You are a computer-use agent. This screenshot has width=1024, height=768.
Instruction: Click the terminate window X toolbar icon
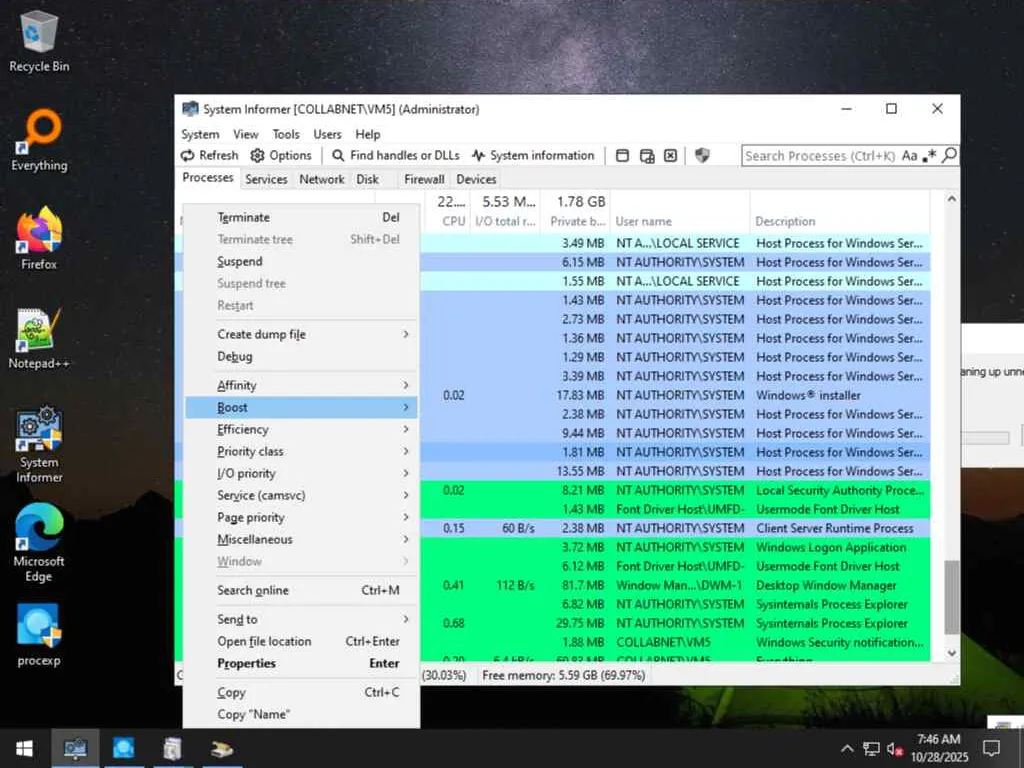coord(671,155)
